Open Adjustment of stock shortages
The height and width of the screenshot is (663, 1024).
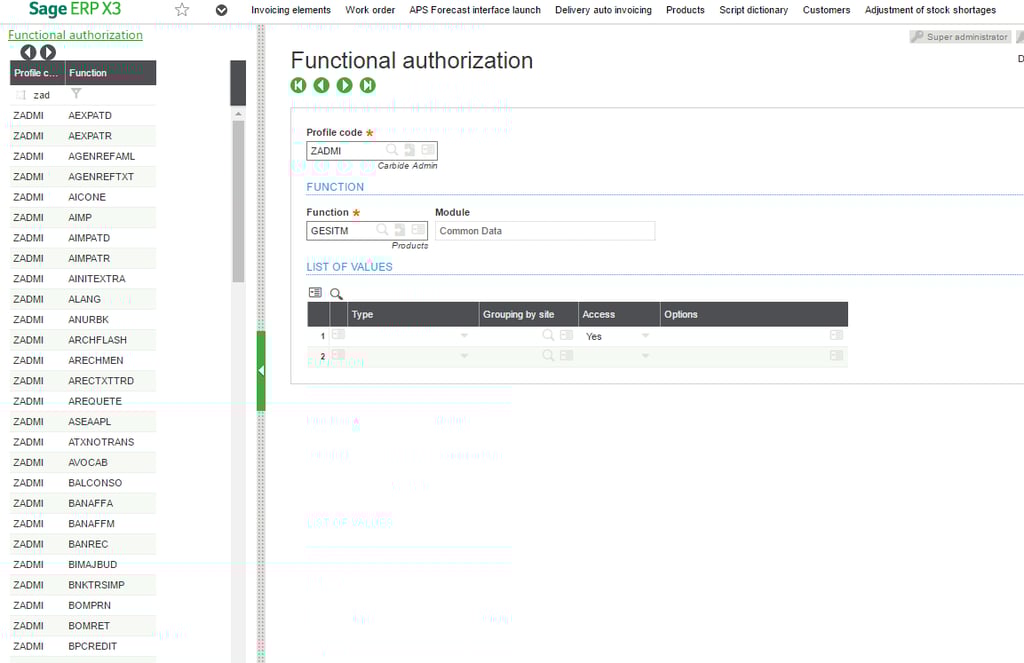(x=930, y=10)
